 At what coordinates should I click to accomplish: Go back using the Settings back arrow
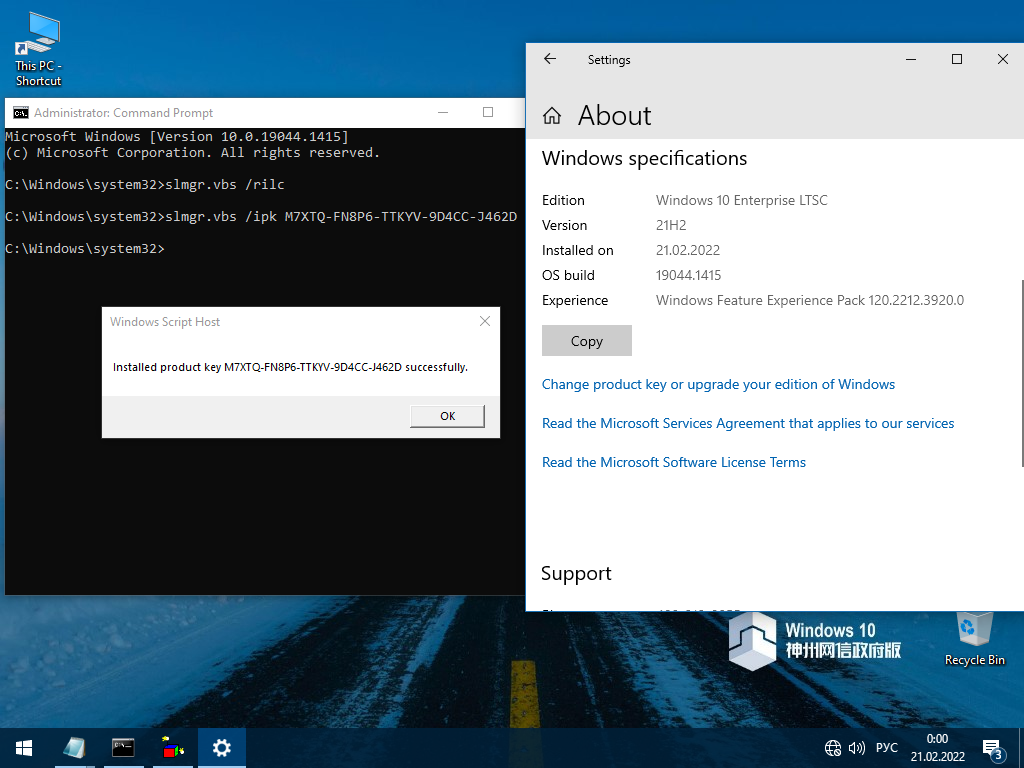tap(550, 60)
